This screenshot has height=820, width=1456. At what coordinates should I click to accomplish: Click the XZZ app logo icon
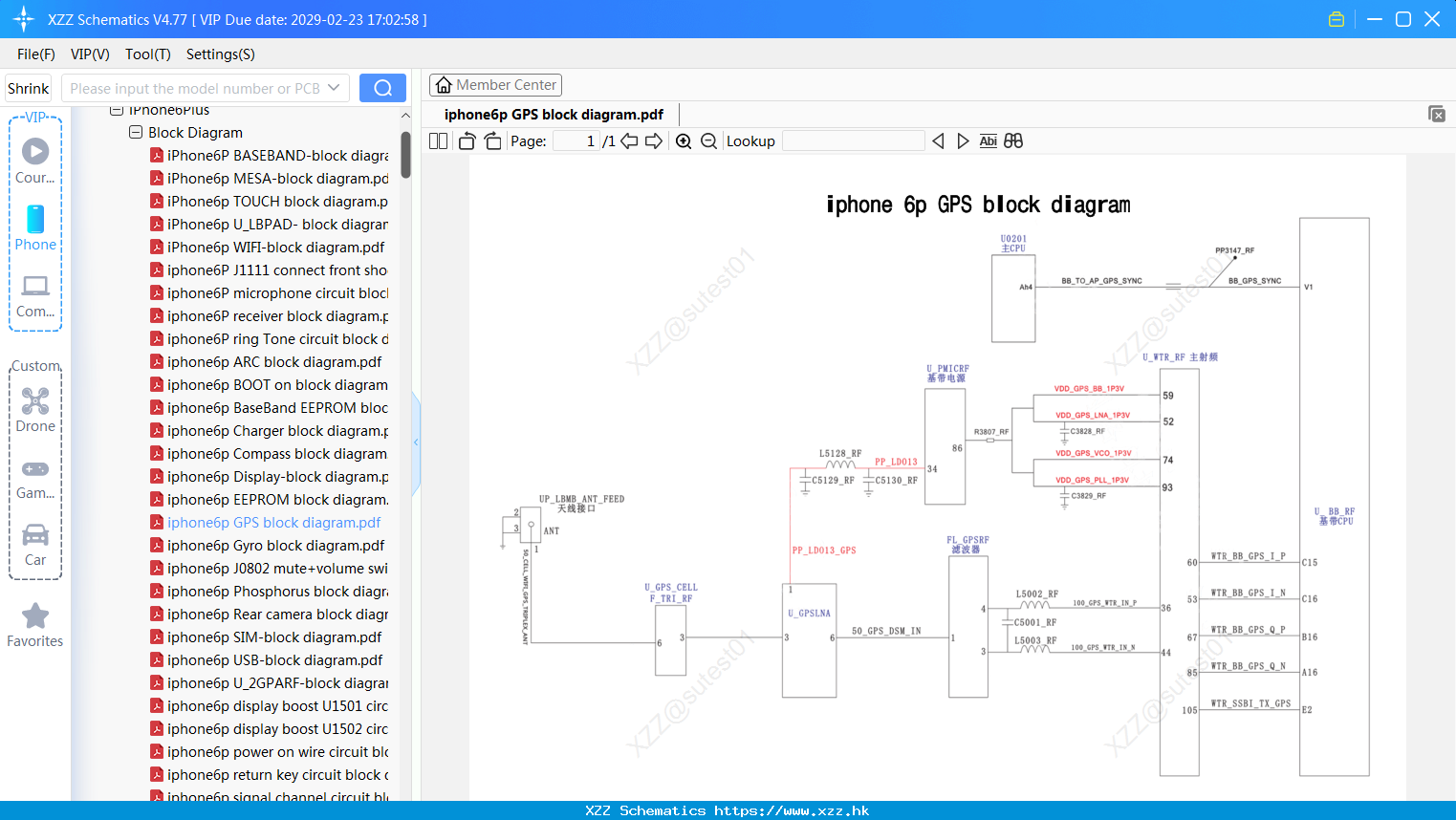tap(24, 19)
